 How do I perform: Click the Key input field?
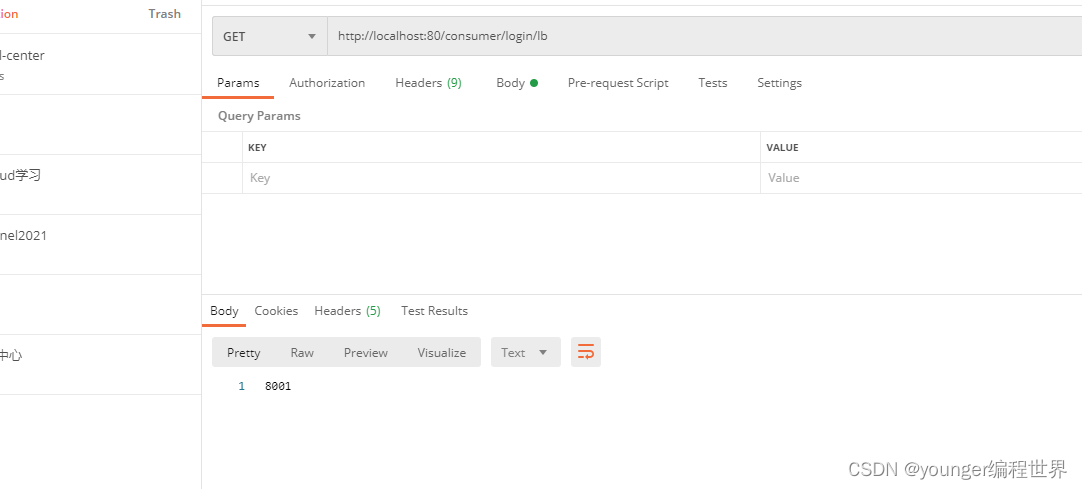(501, 178)
